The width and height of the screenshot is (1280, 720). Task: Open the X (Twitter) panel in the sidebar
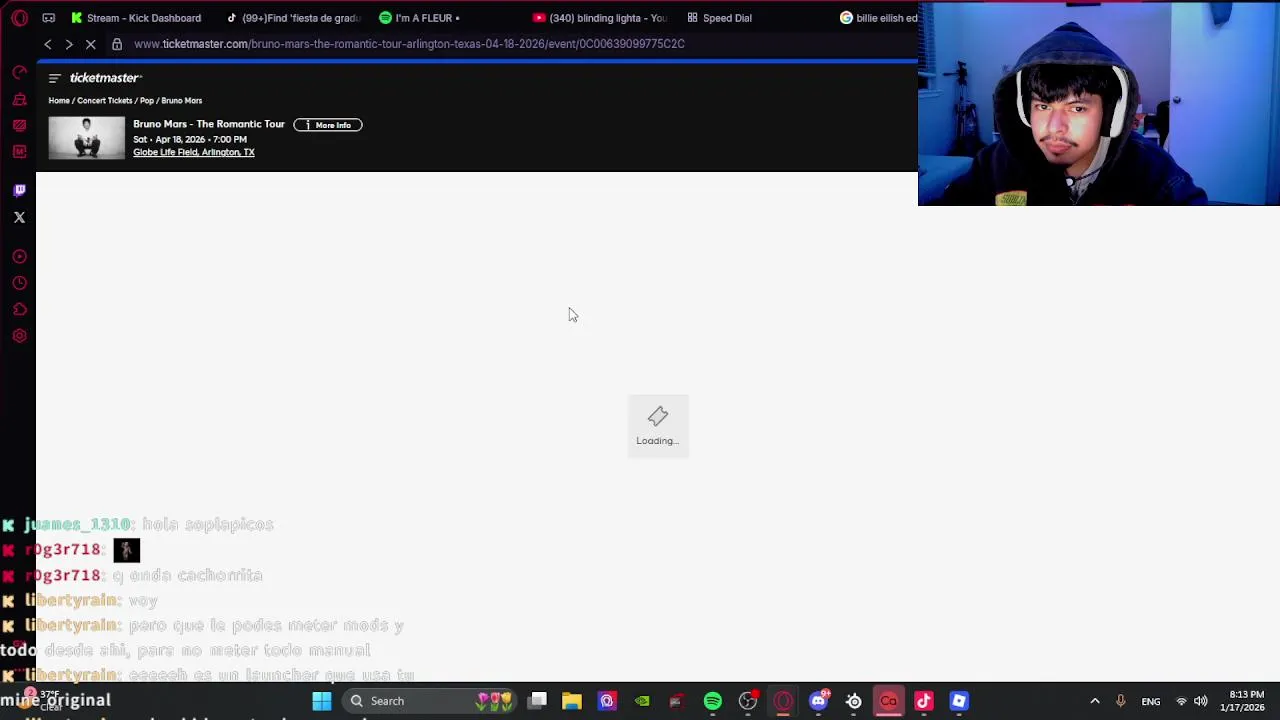(x=19, y=217)
